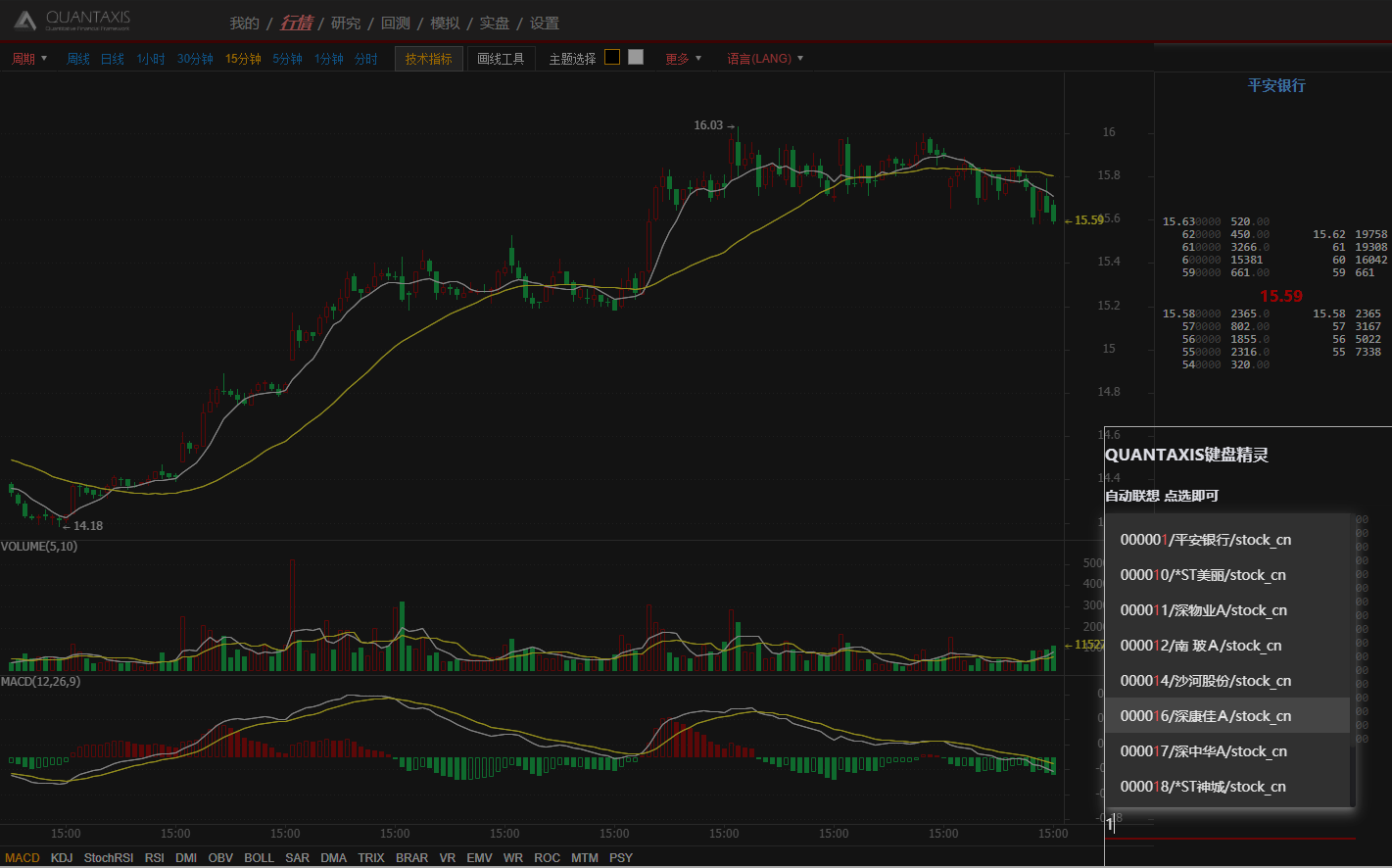This screenshot has height=868, width=1392.
Task: Expand the 更多 more dropdown
Action: coord(684,59)
